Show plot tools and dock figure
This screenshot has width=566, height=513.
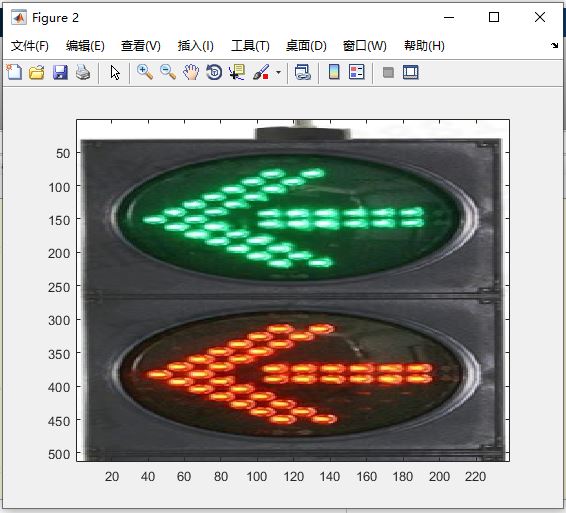tap(411, 72)
